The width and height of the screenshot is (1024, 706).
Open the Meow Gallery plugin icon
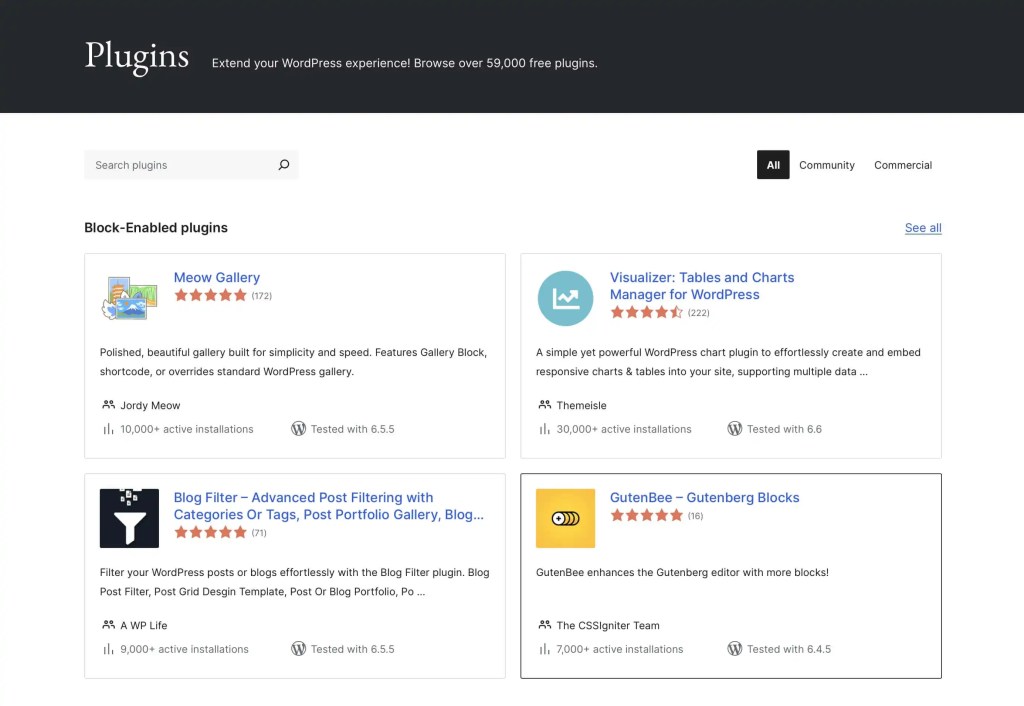click(130, 298)
